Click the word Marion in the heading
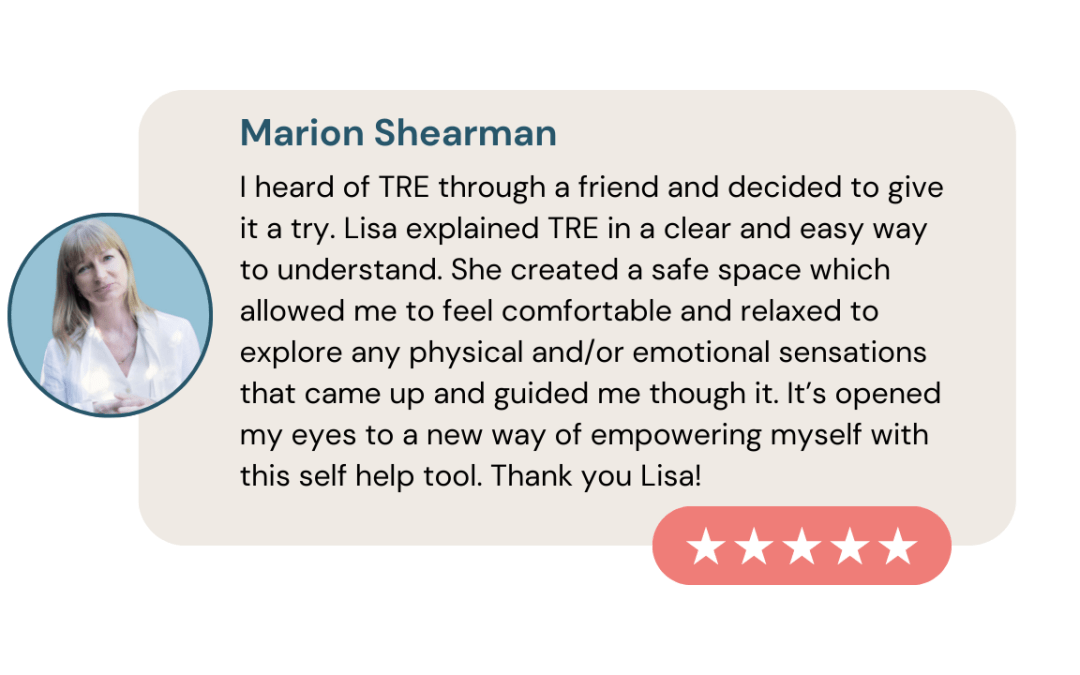Screen dimensions: 1080x675 tap(301, 133)
